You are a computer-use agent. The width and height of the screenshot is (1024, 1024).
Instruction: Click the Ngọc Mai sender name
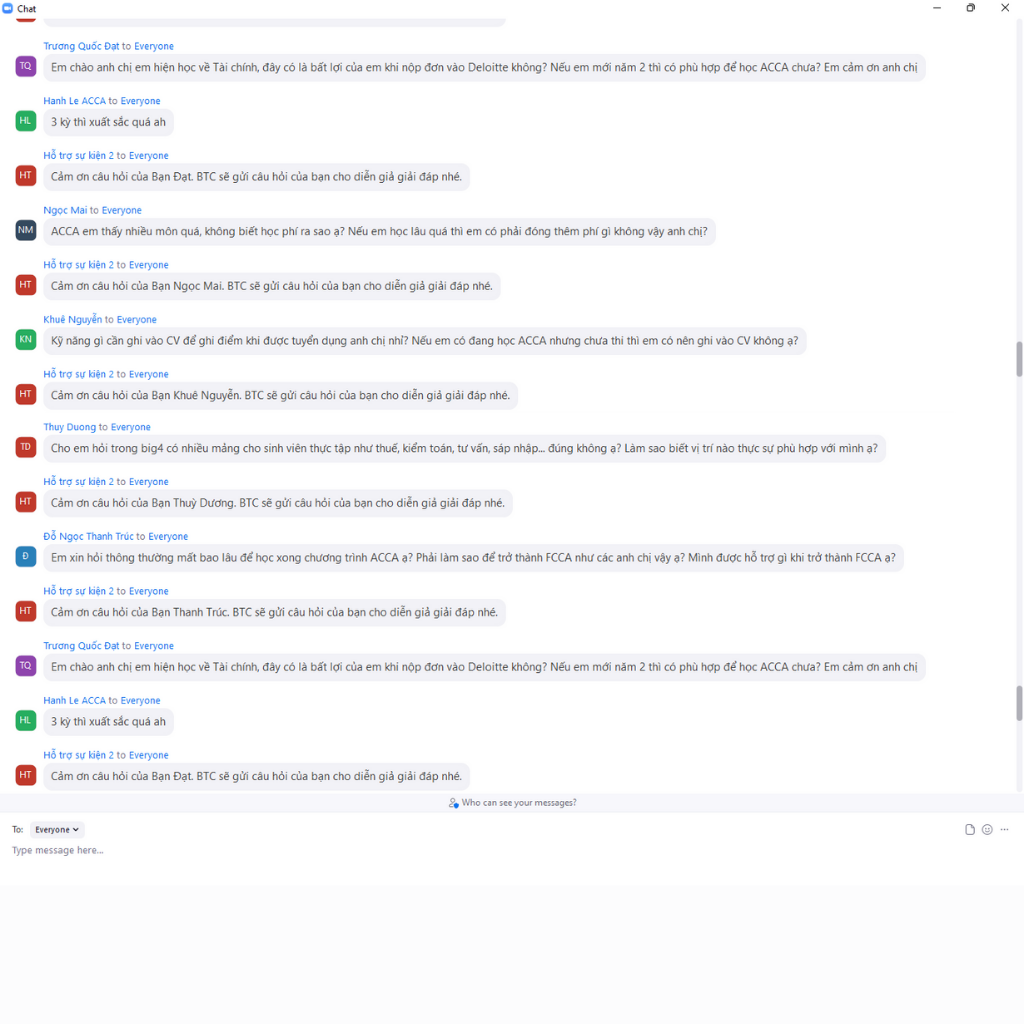pyautogui.click(x=65, y=210)
